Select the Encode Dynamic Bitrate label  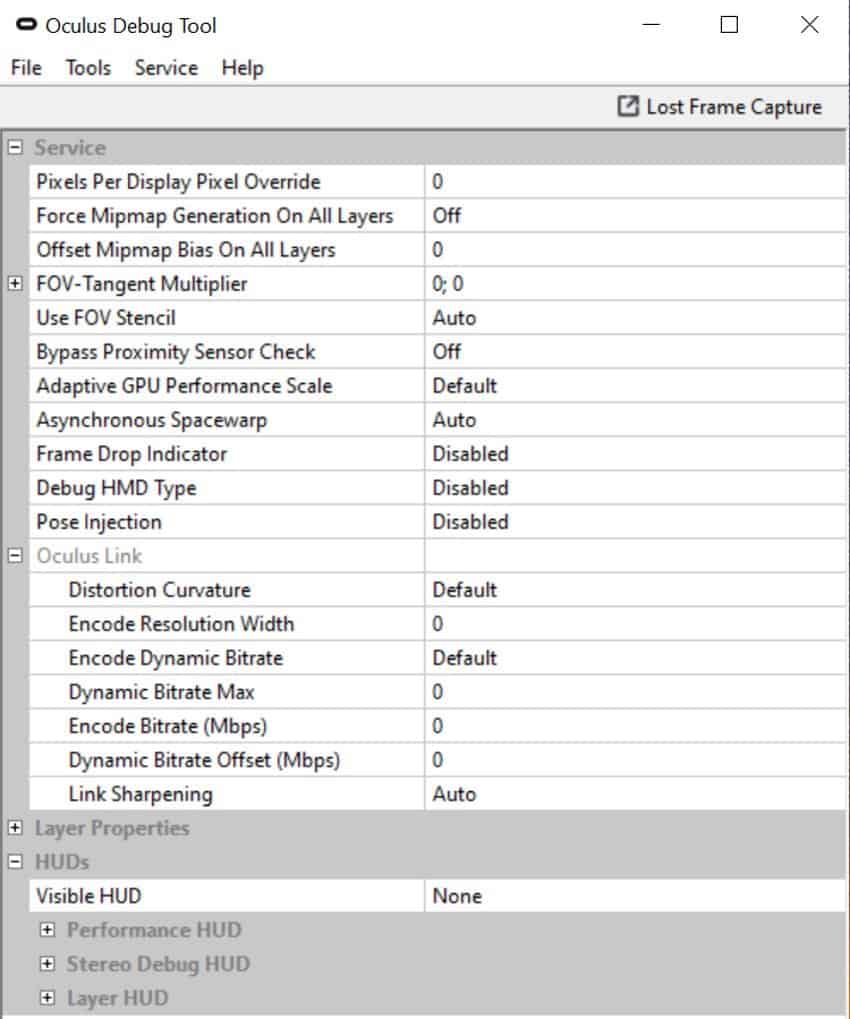point(175,658)
